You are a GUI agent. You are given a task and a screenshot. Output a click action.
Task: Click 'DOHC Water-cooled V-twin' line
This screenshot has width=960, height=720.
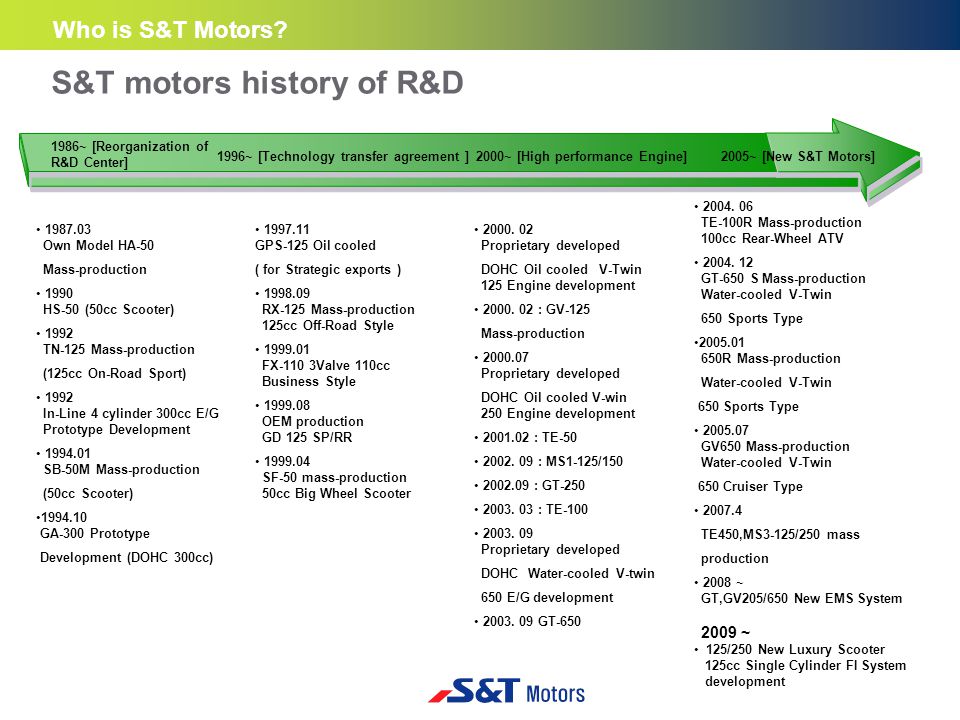568,574
